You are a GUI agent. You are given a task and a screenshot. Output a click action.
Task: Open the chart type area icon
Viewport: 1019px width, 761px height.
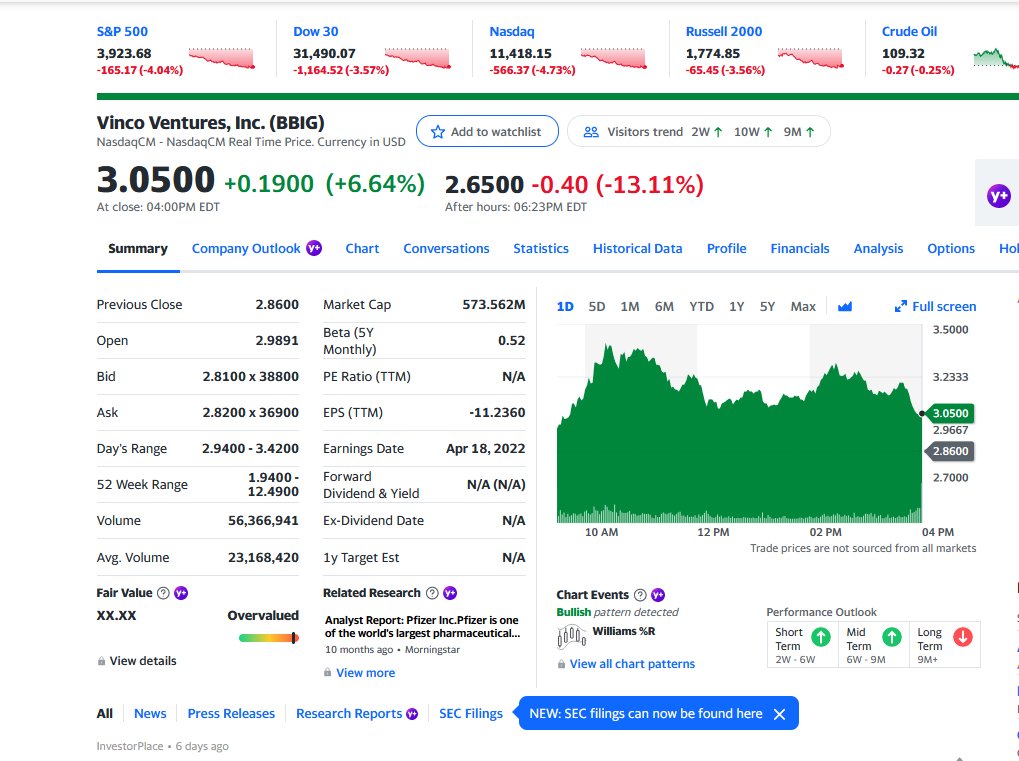(845, 306)
